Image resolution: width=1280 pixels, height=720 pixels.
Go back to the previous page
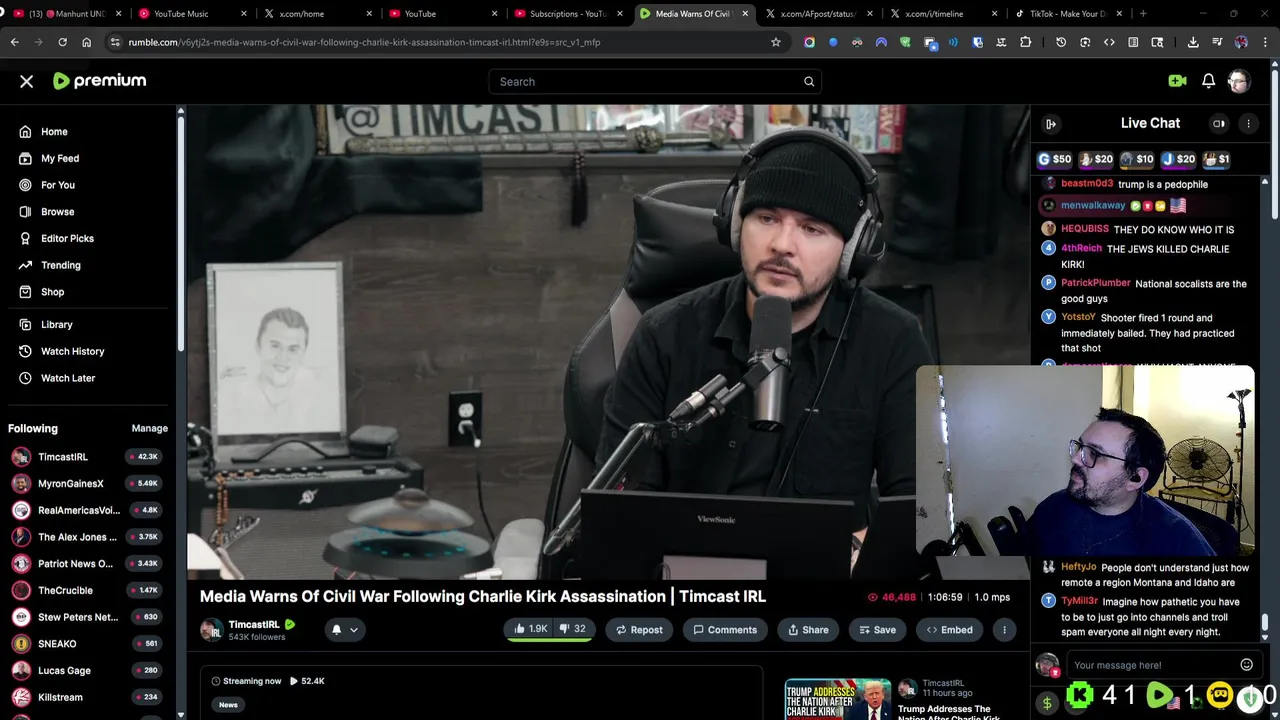click(14, 42)
